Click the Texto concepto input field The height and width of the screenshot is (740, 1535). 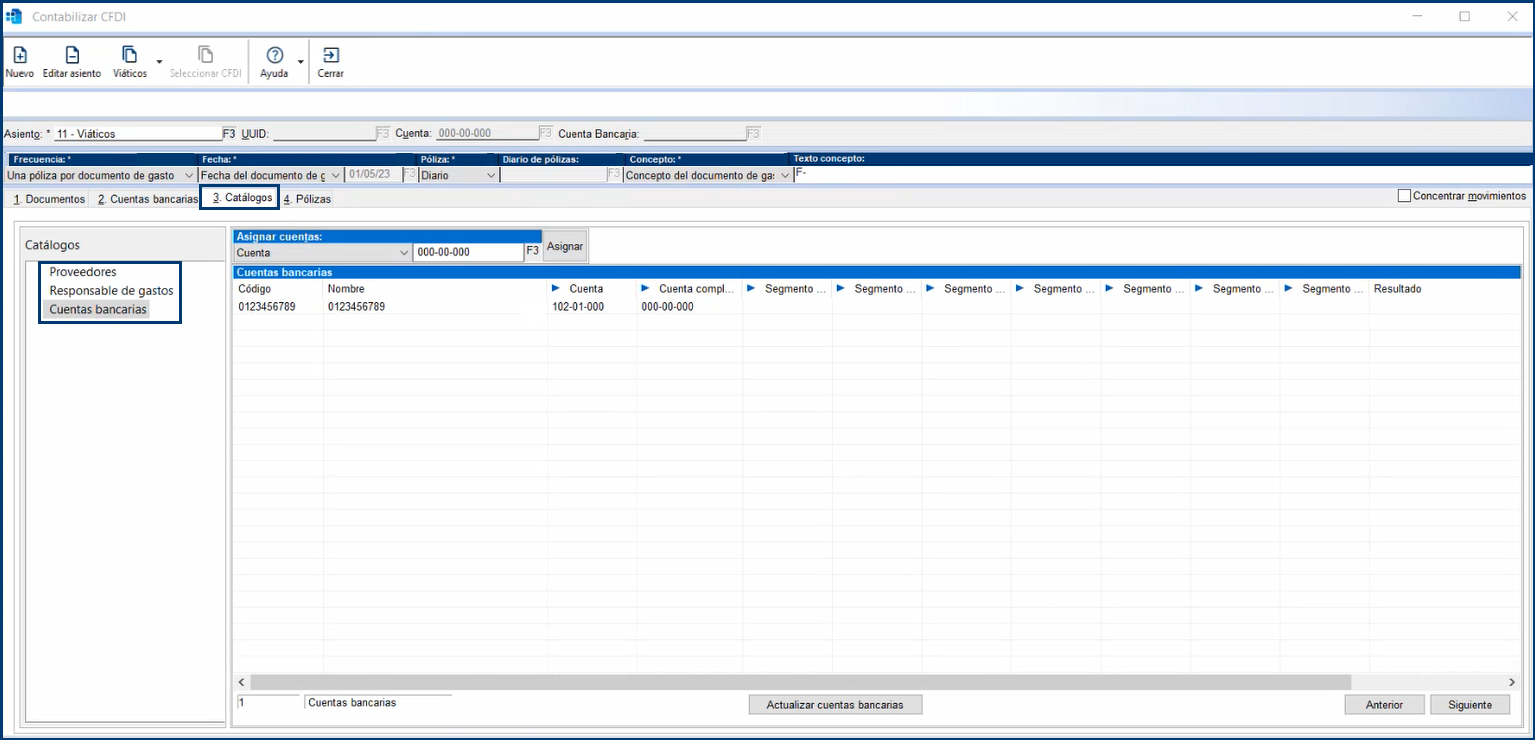point(1160,174)
